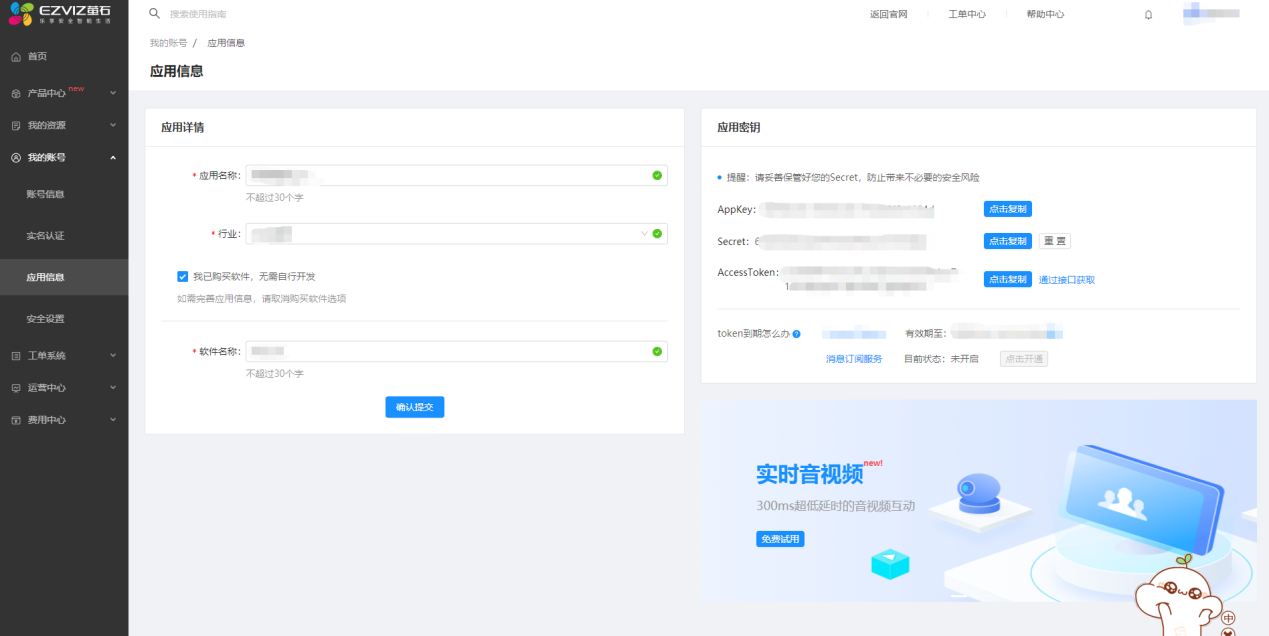The height and width of the screenshot is (636, 1269).
Task: Expand 我的资源 sidebar menu
Action: coord(112,125)
